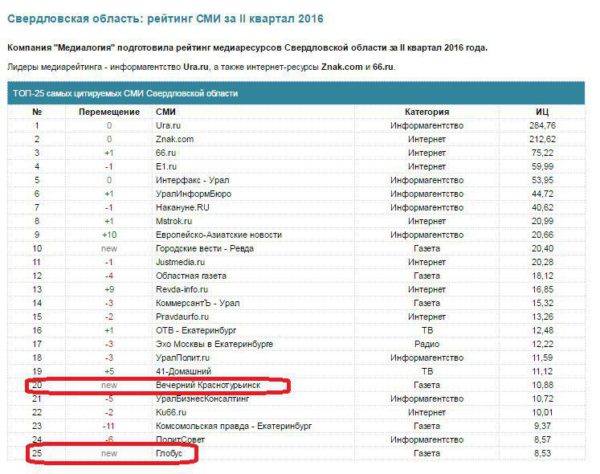Click the Перемещение column header

(x=109, y=110)
